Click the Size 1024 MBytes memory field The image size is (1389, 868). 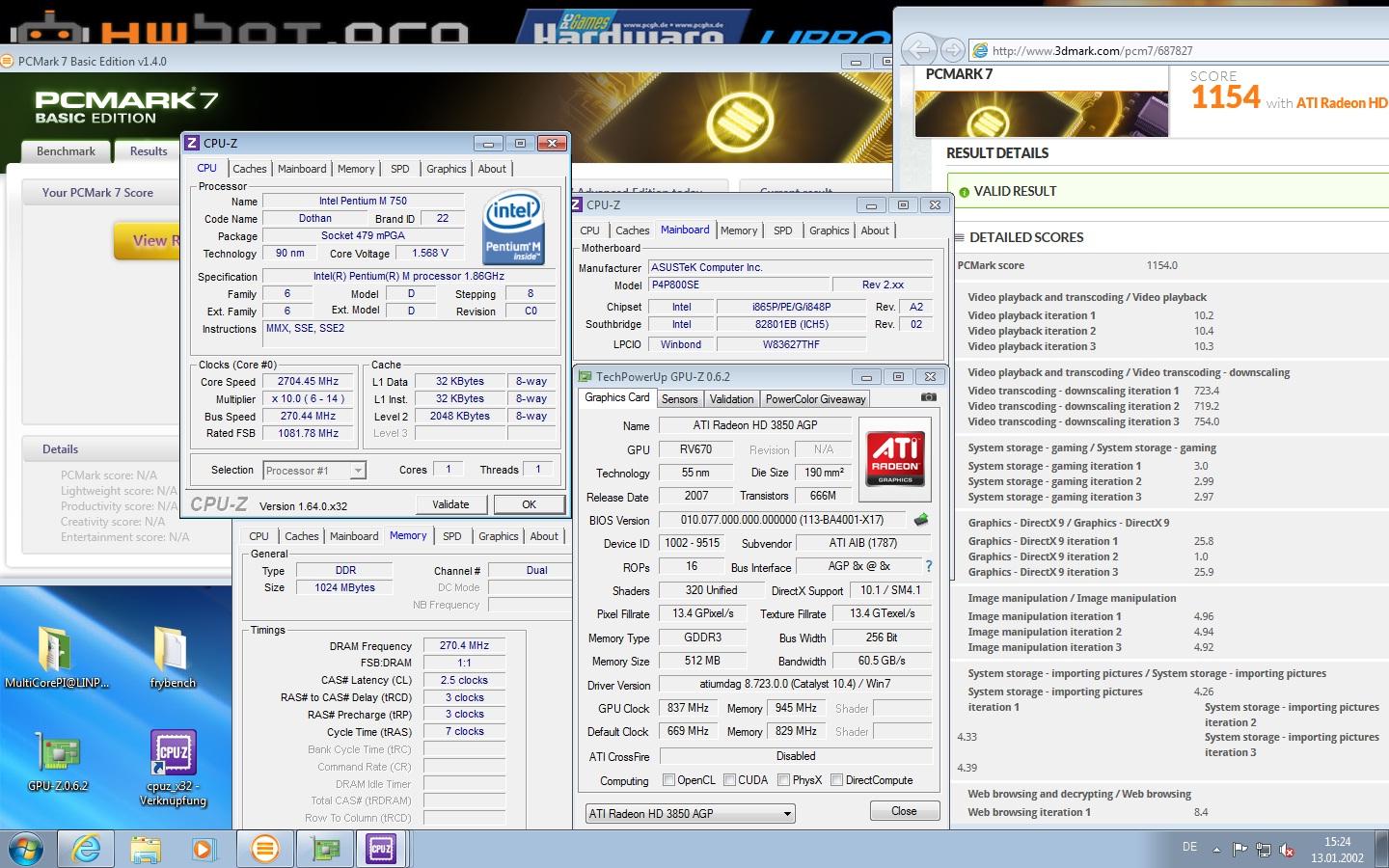(345, 587)
